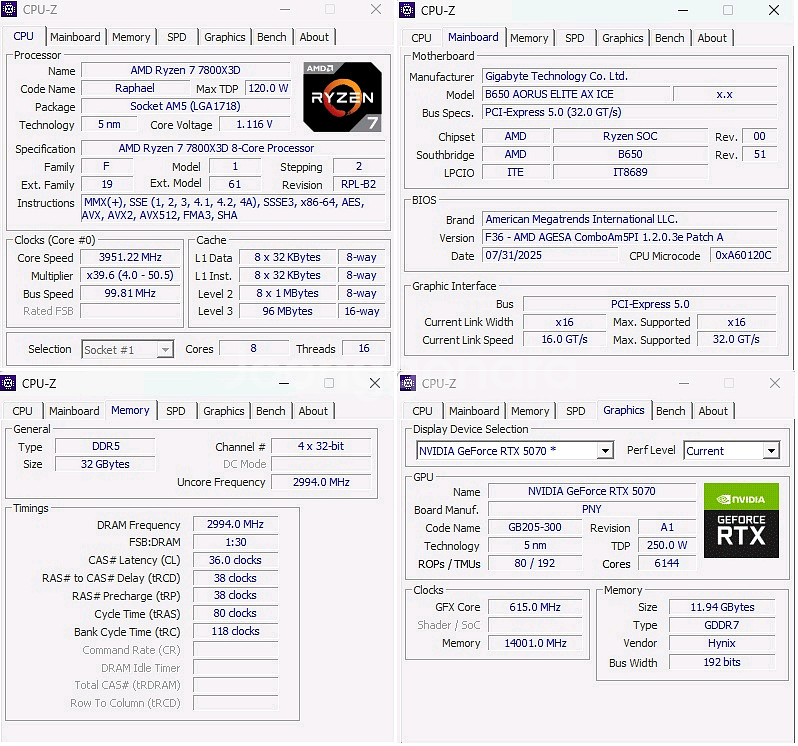Click the motherboard model B650 AORUS ELITE AX ICE
The width and height of the screenshot is (798, 746).
tap(576, 94)
